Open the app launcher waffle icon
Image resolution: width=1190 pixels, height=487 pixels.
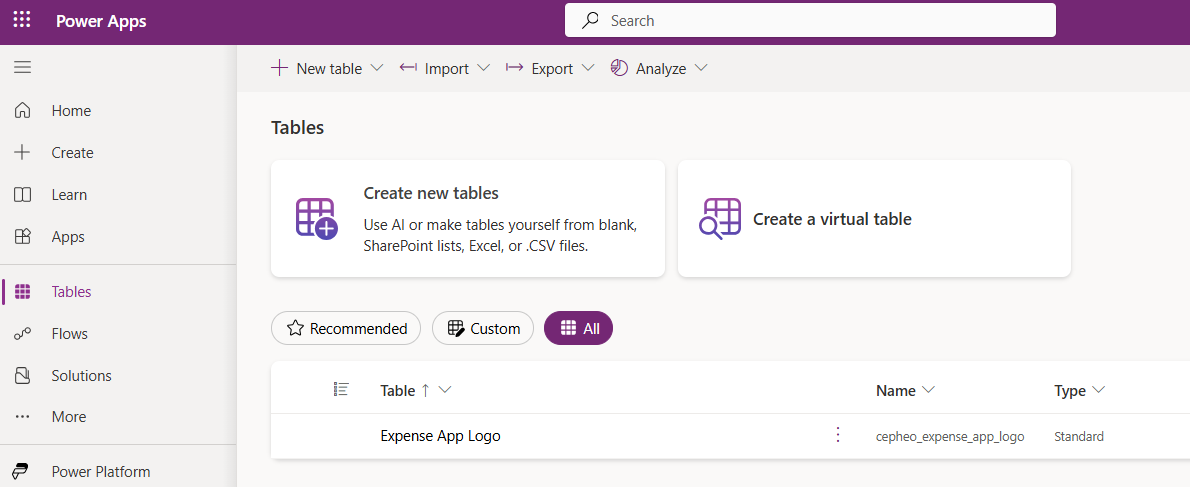[x=22, y=21]
